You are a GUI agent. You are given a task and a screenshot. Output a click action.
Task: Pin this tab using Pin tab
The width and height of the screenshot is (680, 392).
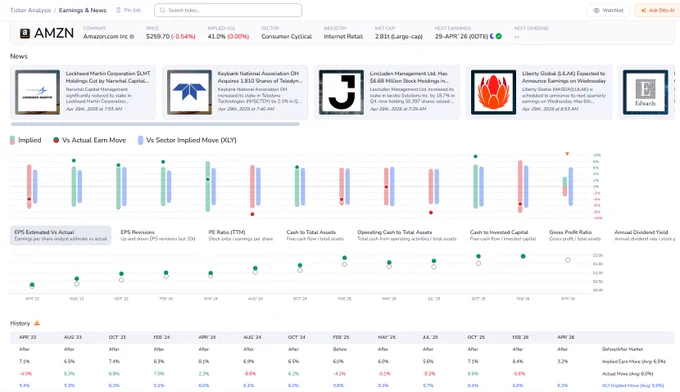click(128, 10)
